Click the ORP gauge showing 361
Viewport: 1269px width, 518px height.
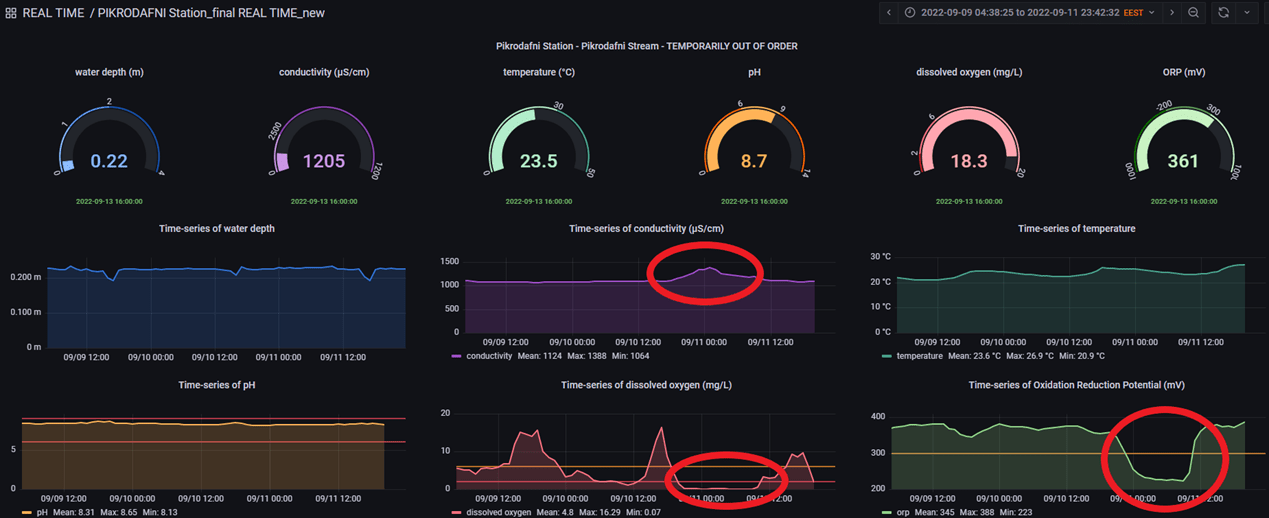pos(1183,161)
